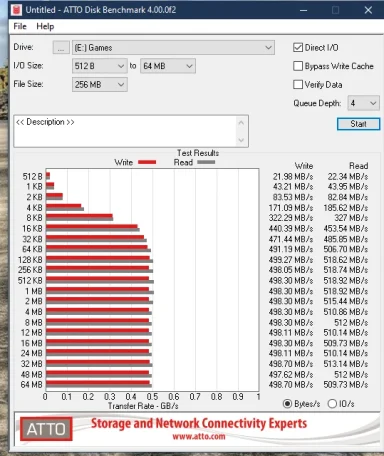Expand the (E:) Games drive dropdown
This screenshot has height=456, width=384.
pyautogui.click(x=173, y=48)
